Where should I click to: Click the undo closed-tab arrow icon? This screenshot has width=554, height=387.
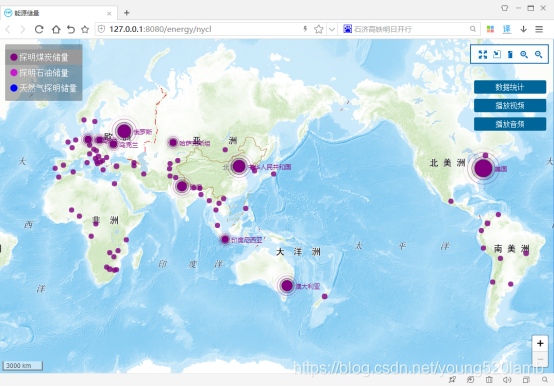point(71,29)
